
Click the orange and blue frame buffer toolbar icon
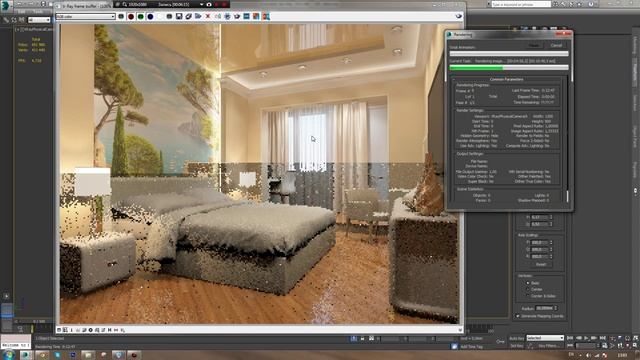tap(256, 16)
